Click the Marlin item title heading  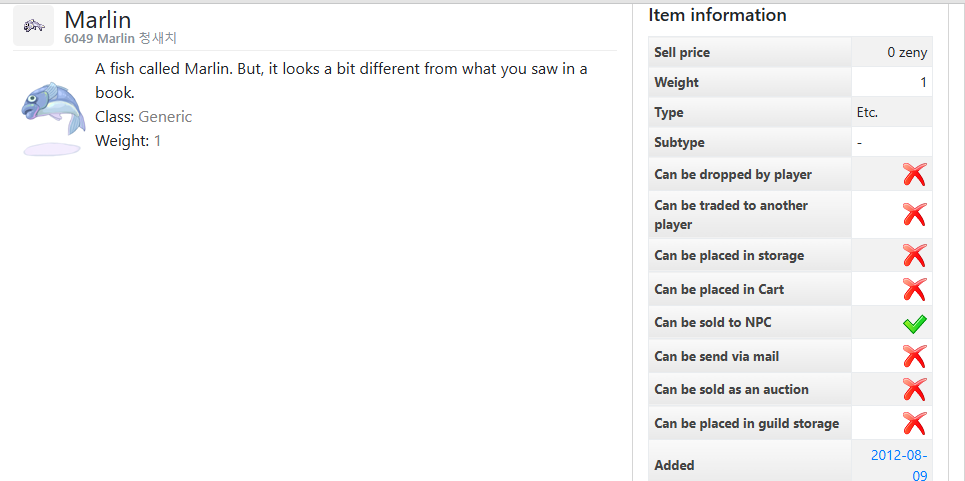[97, 19]
